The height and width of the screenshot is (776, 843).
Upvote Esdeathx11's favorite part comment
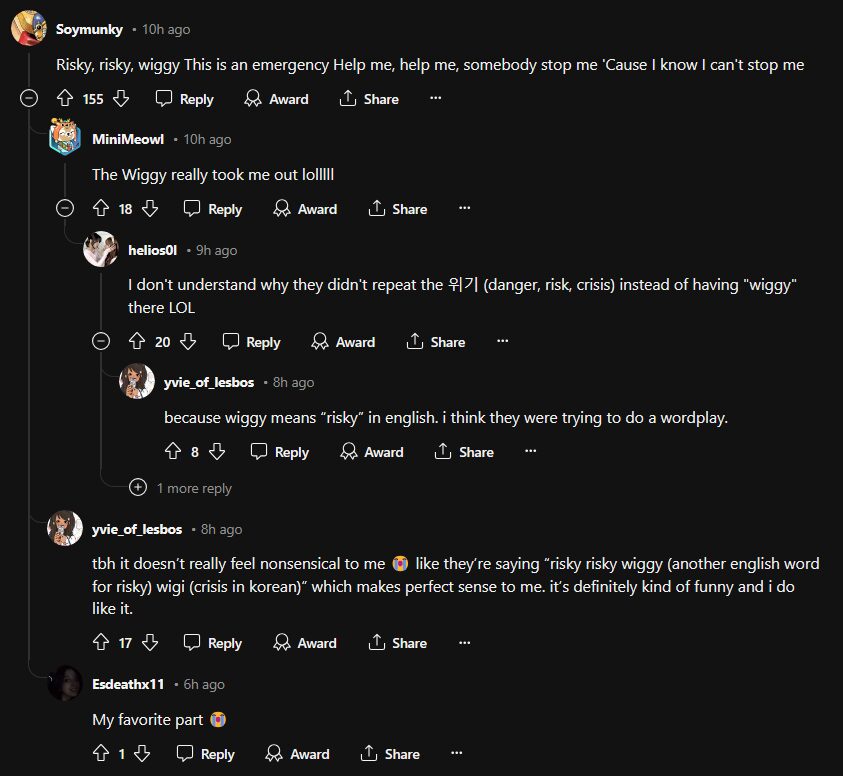101,754
